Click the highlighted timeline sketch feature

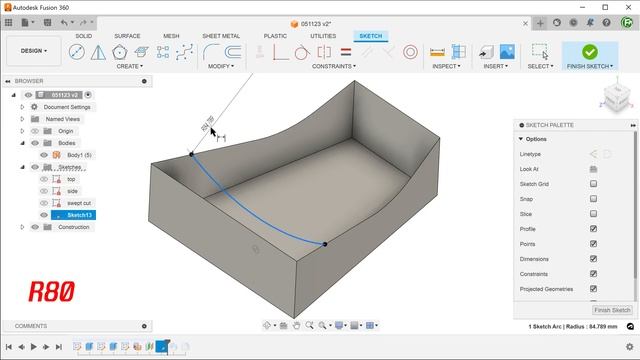click(162, 347)
